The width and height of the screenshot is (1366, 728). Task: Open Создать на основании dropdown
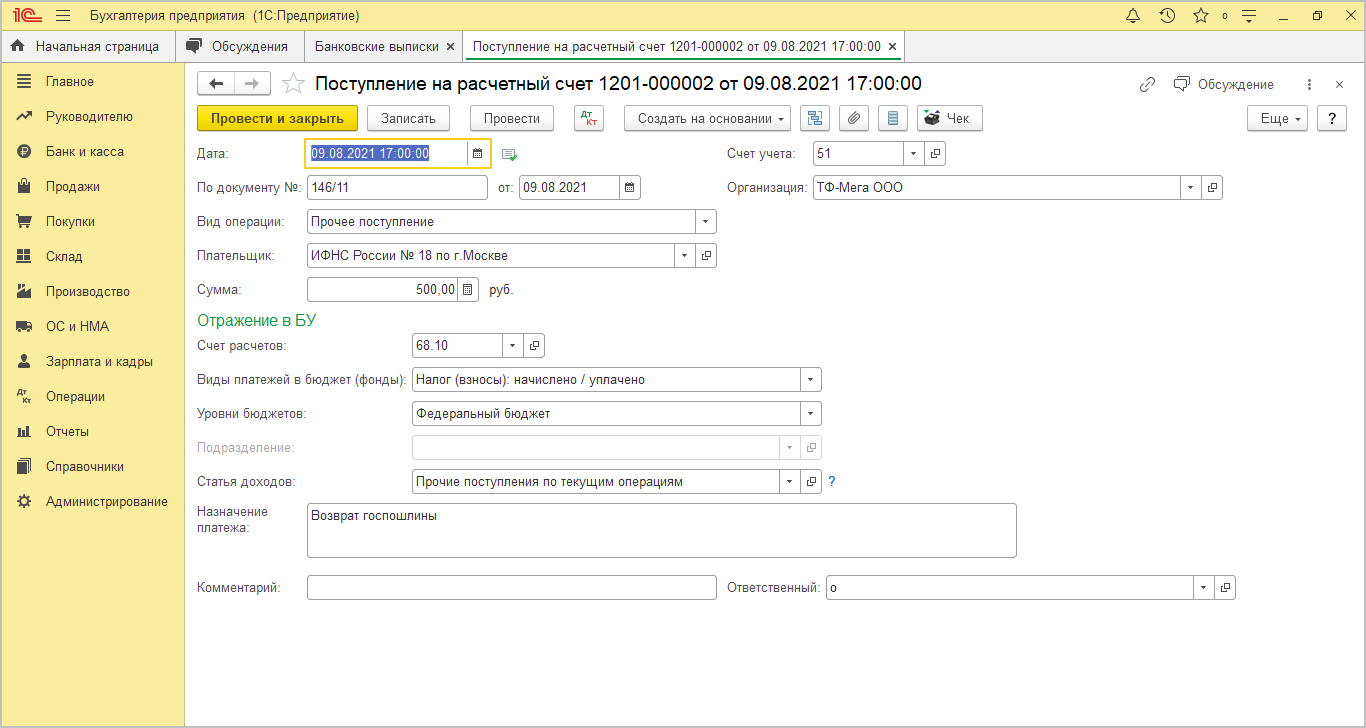click(707, 118)
